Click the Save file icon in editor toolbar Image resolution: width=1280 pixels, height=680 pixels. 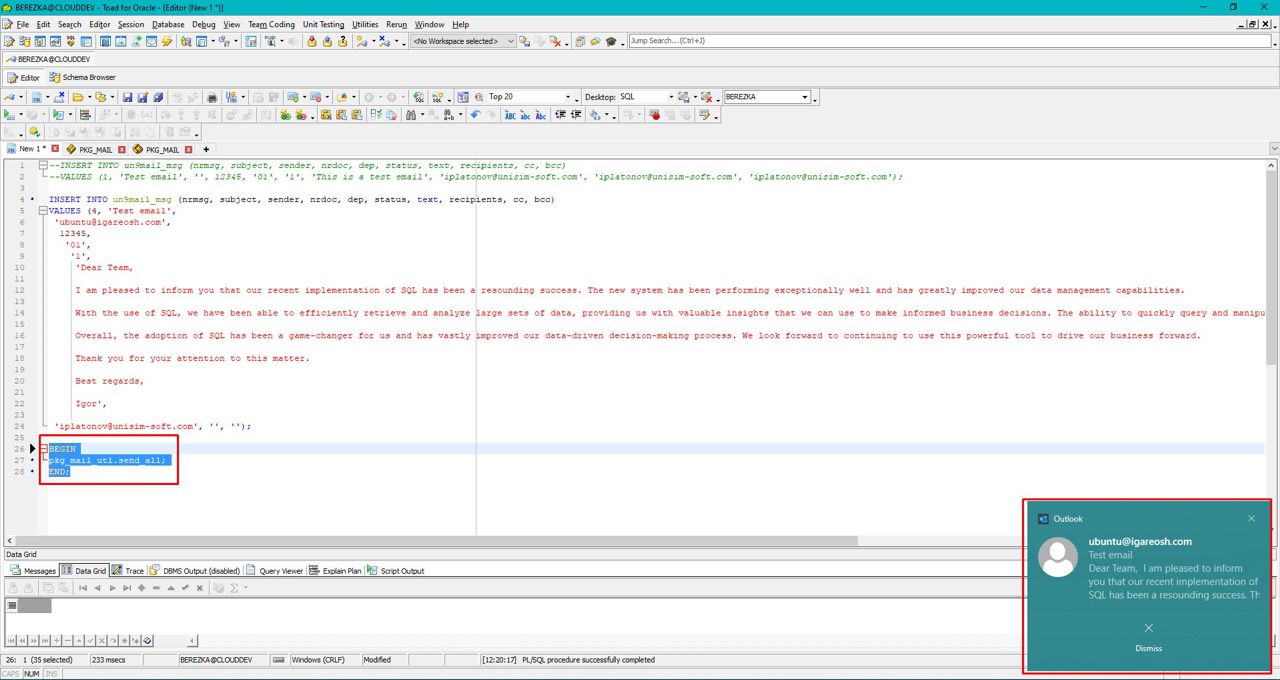(x=127, y=97)
